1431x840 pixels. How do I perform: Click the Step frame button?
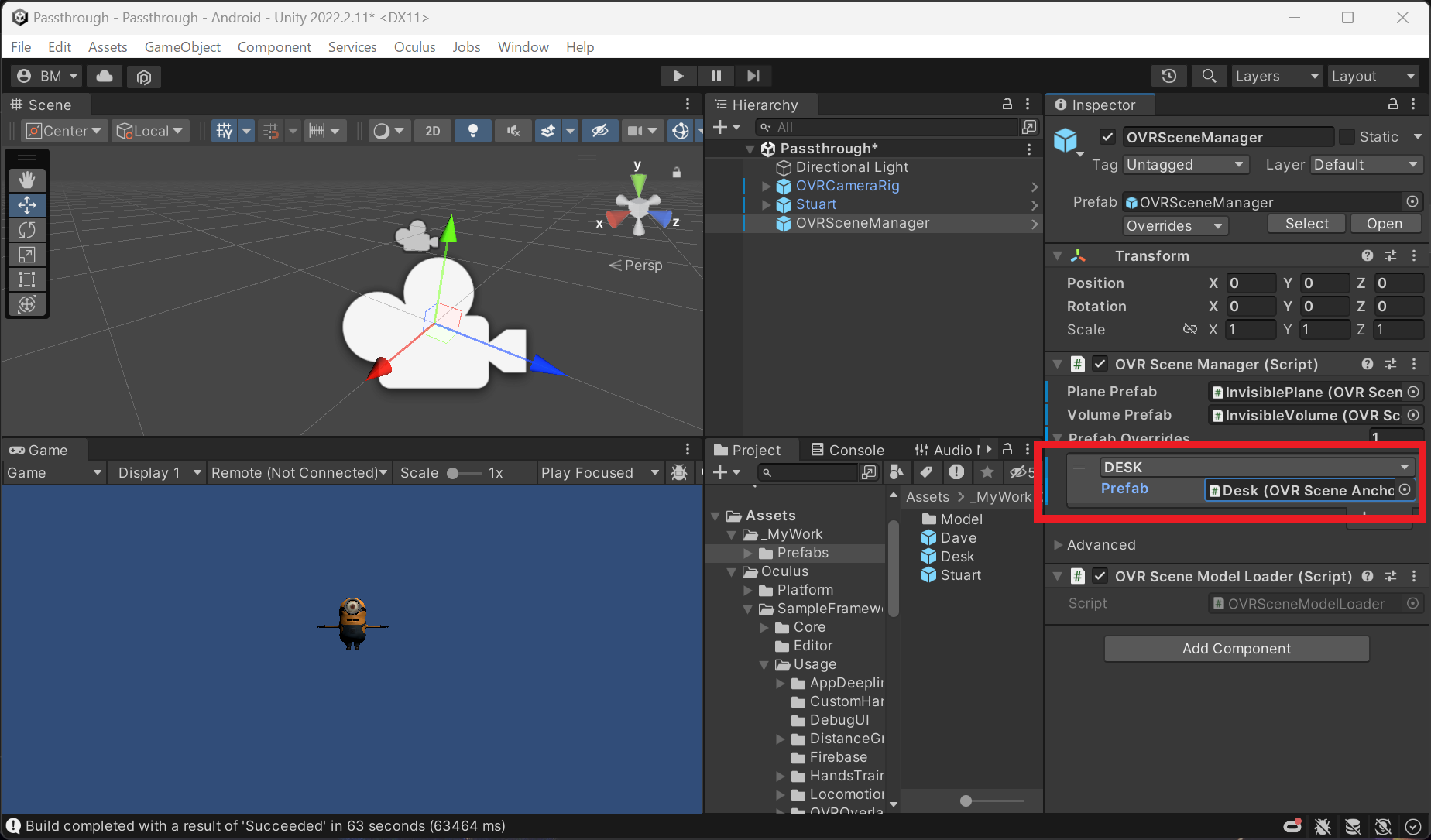click(x=753, y=75)
